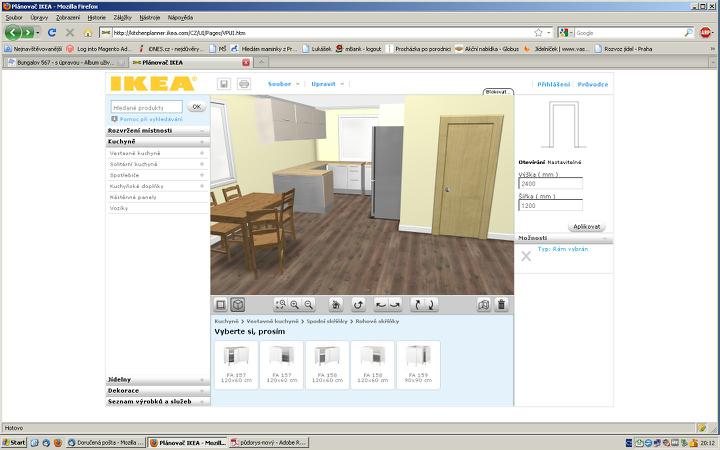The width and height of the screenshot is (720, 450).
Task: Click the Přihlášení link
Action: [x=553, y=84]
